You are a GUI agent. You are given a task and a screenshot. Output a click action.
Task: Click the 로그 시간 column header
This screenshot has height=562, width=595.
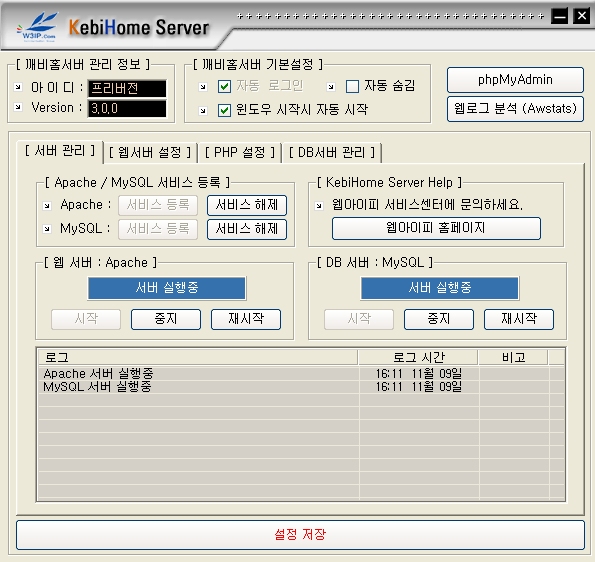(418, 357)
